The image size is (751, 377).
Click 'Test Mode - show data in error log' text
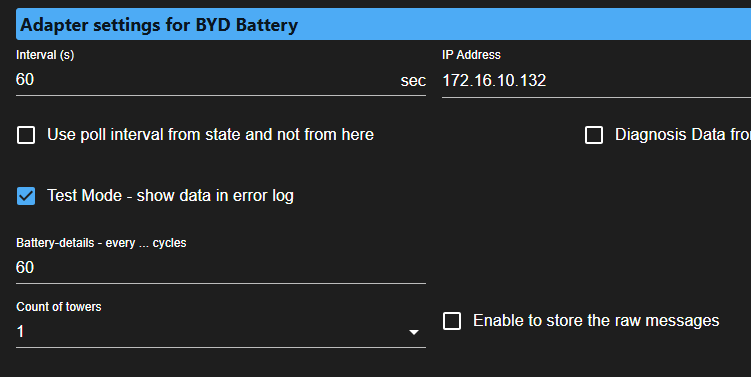(171, 196)
